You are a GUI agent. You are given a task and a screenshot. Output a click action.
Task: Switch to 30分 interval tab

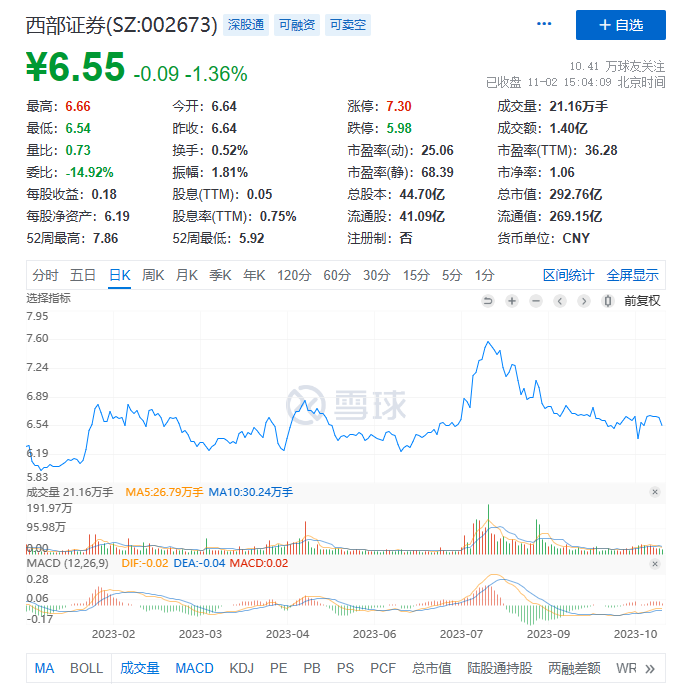[376, 275]
